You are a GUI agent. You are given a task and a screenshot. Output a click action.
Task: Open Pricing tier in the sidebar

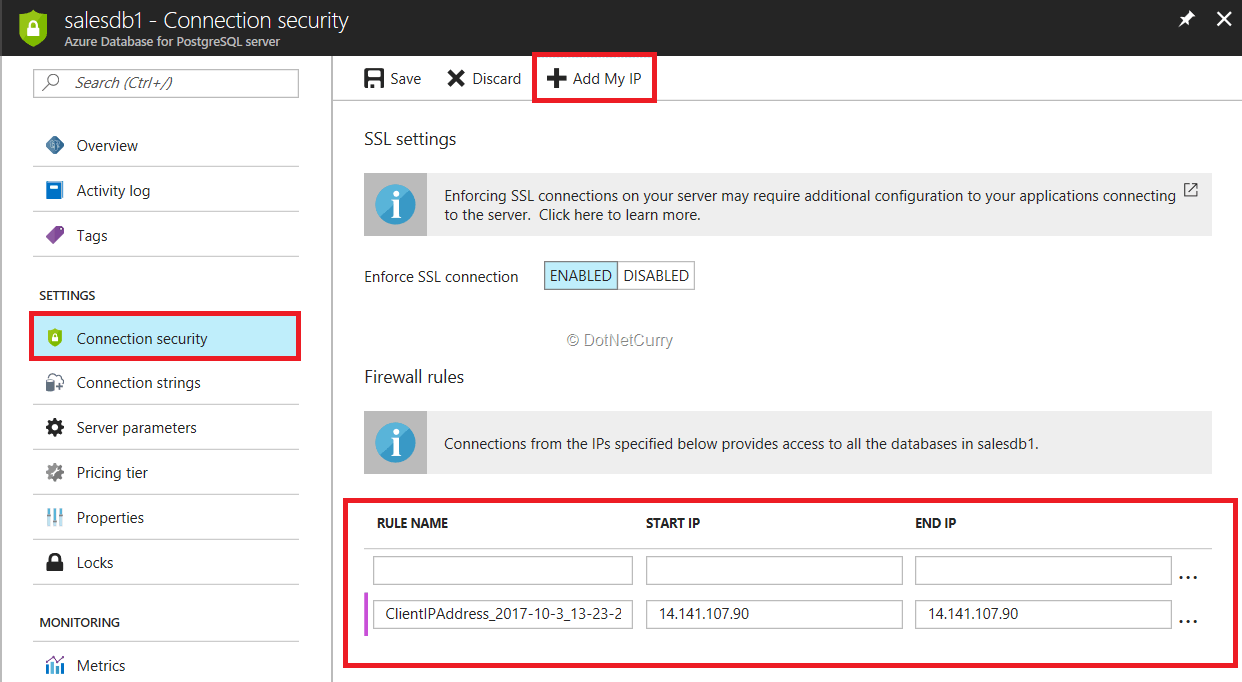[x=166, y=472]
